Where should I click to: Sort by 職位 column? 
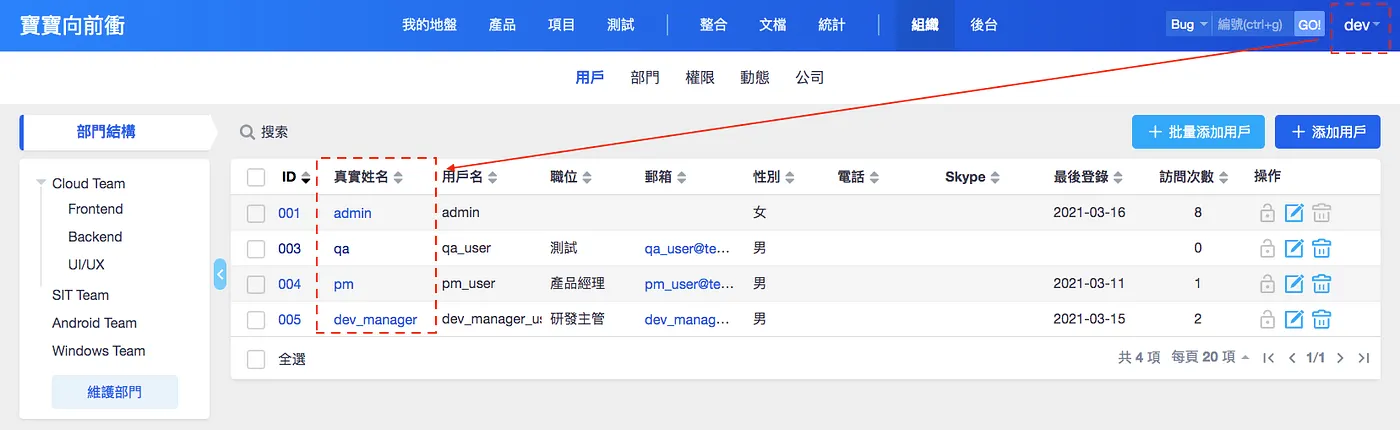pyautogui.click(x=571, y=177)
